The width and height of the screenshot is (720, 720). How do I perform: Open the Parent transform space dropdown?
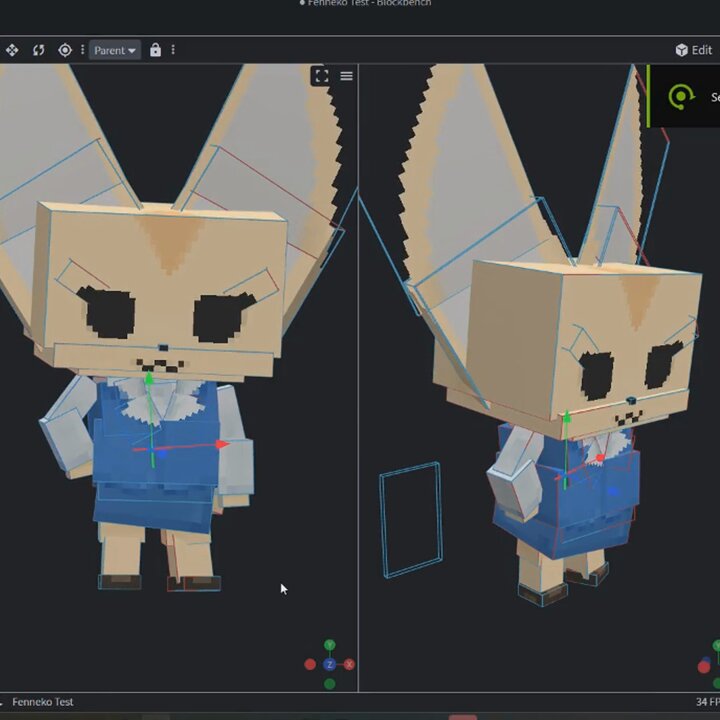[x=115, y=50]
